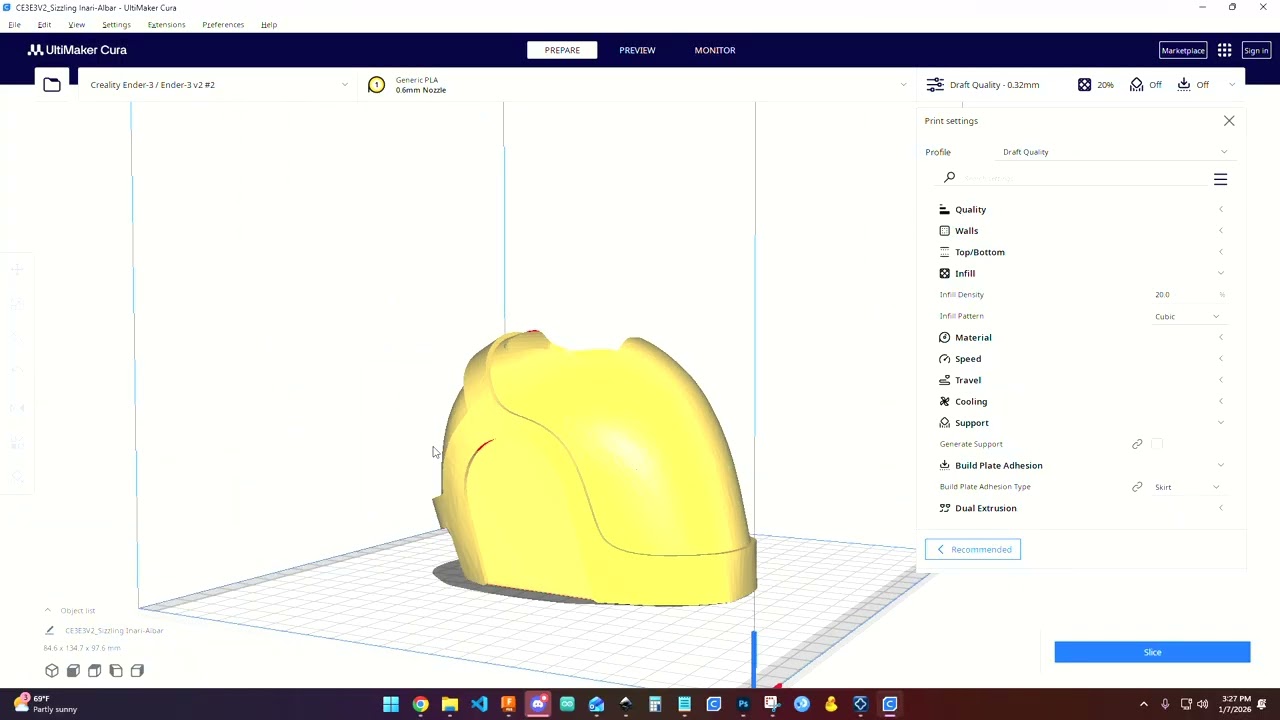Expand the Top/Bottom settings section
The image size is (1280, 720).
[1082, 252]
